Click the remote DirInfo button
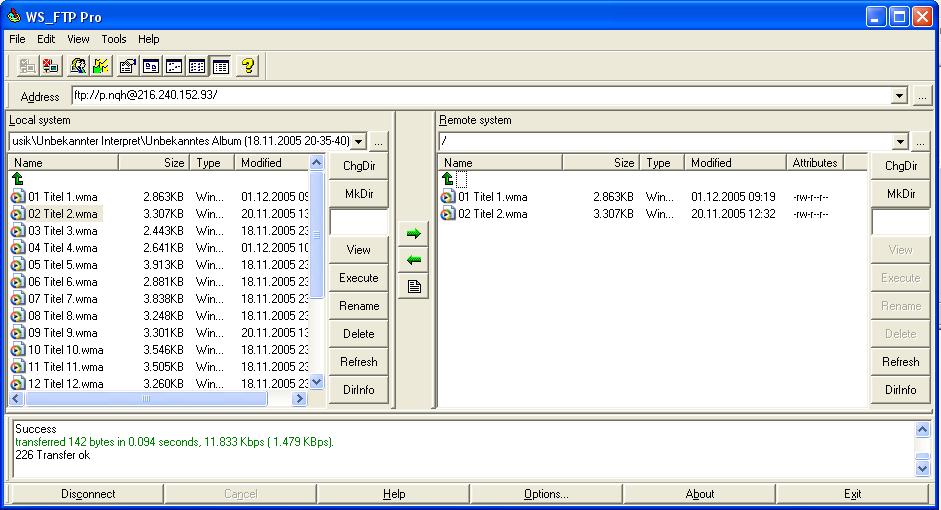Viewport: 941px width, 510px height. click(900, 389)
